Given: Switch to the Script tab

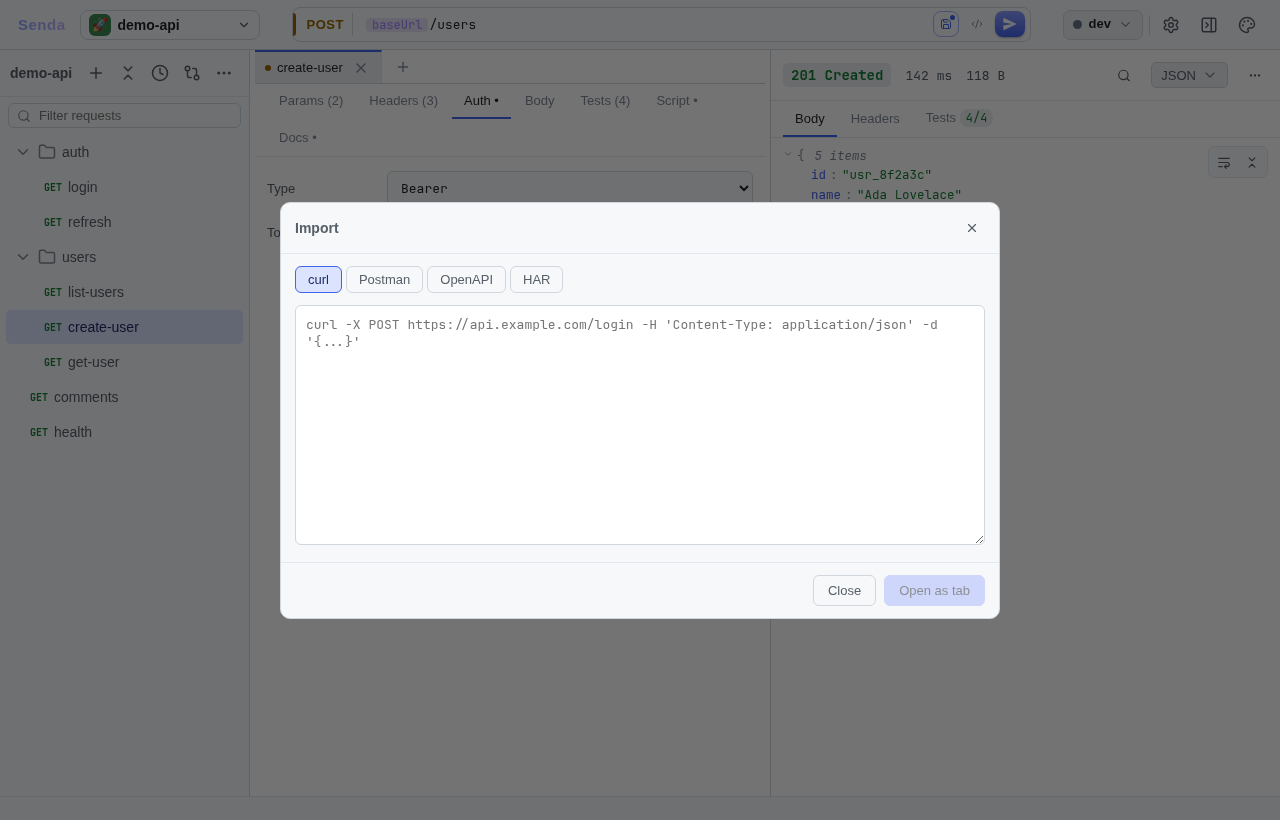Looking at the screenshot, I should [677, 101].
